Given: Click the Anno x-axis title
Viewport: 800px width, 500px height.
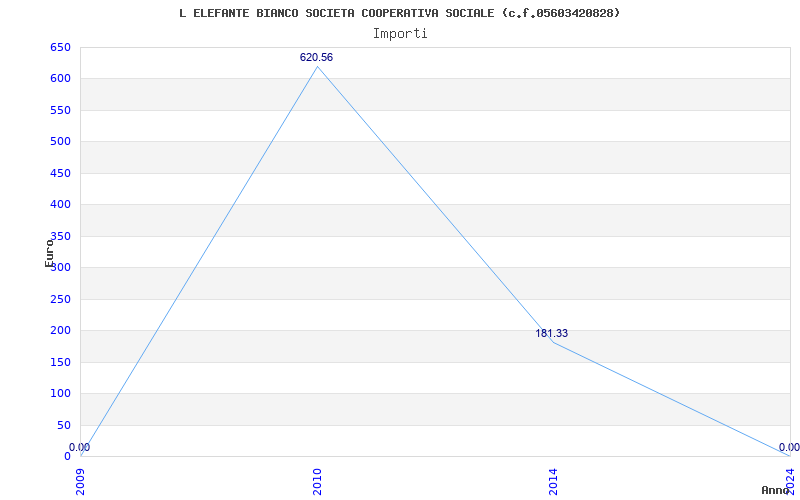Looking at the screenshot, I should point(776,490).
